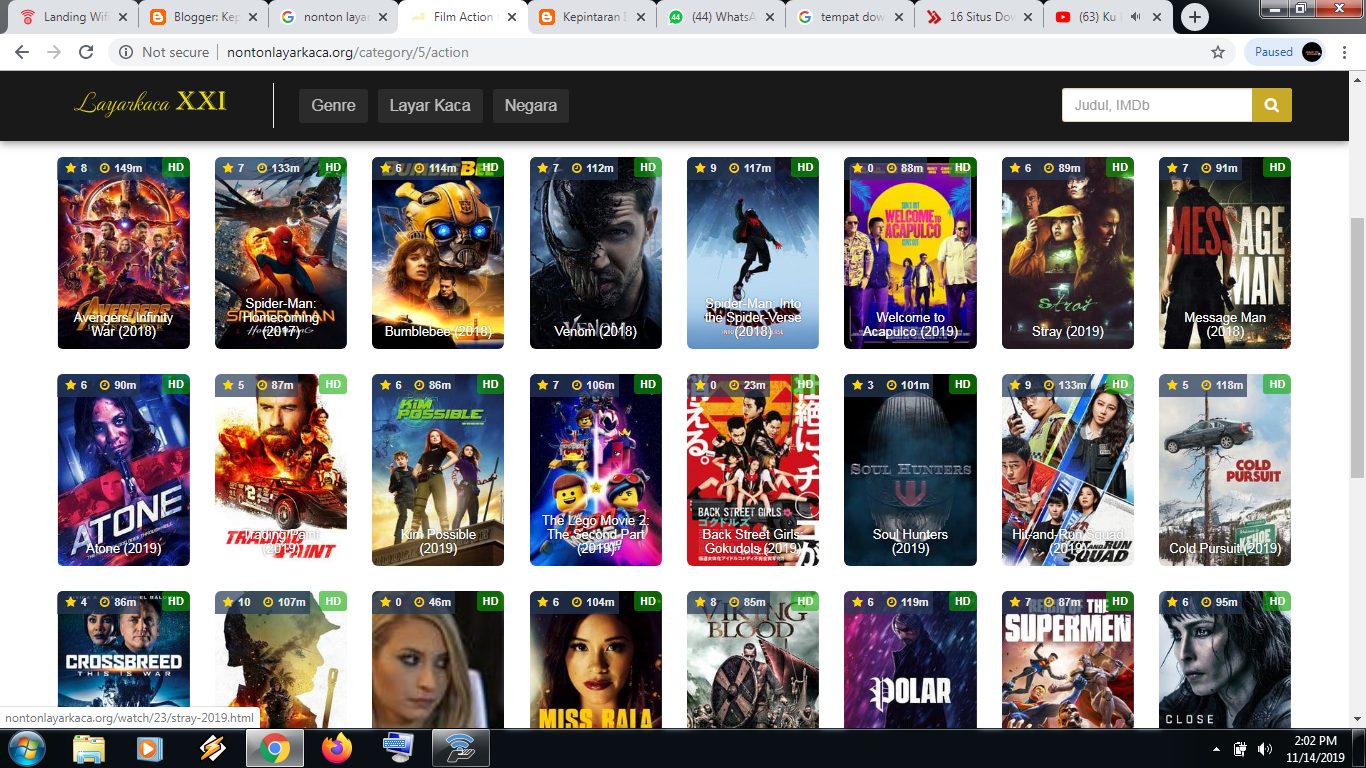Open the Miss Bala movie poster

pos(596,659)
